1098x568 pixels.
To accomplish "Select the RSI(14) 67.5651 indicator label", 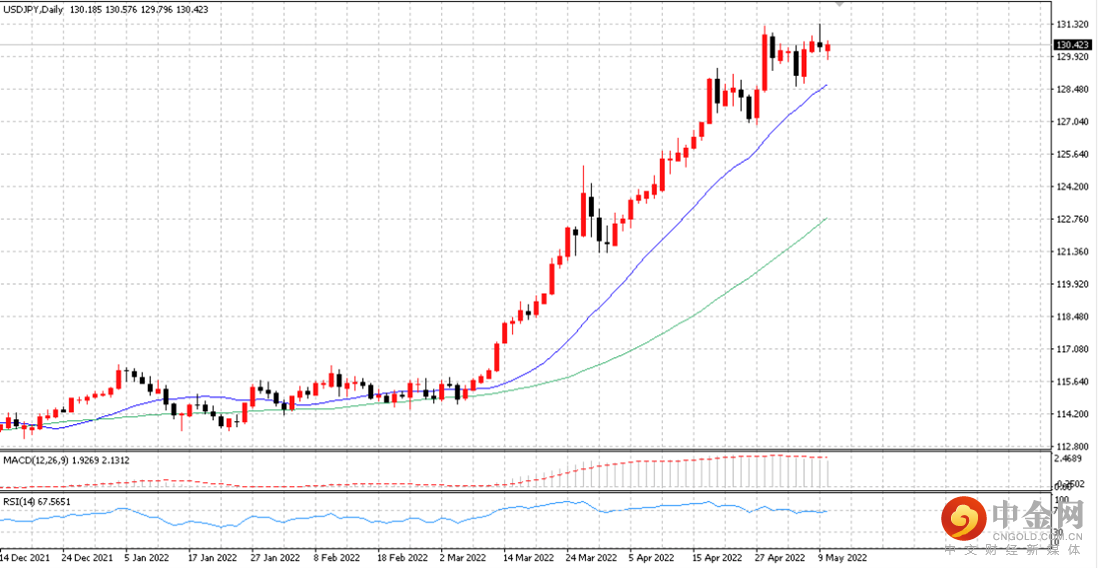I will 37,501.
